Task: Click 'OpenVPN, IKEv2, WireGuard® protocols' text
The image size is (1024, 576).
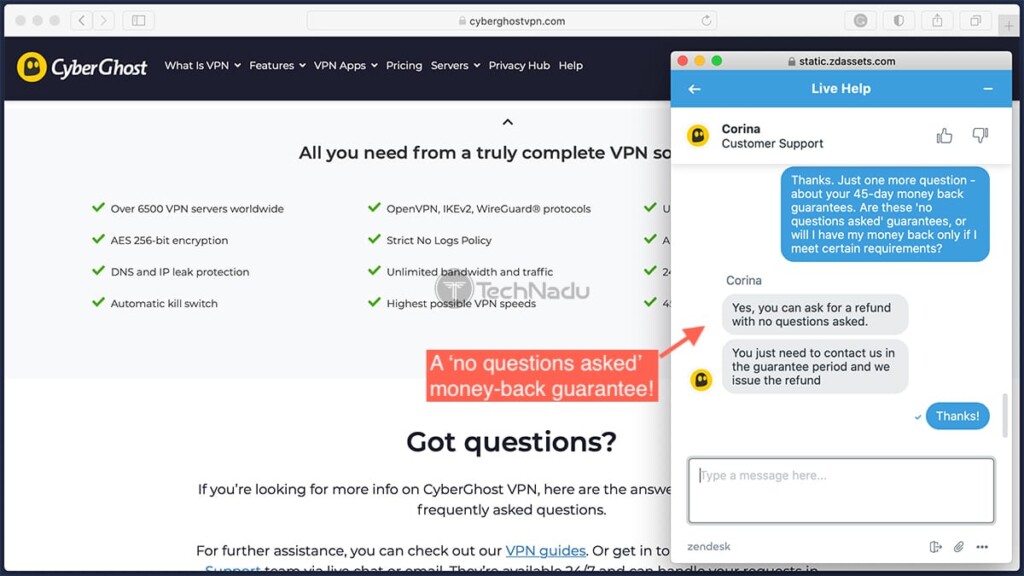Action: pos(488,209)
